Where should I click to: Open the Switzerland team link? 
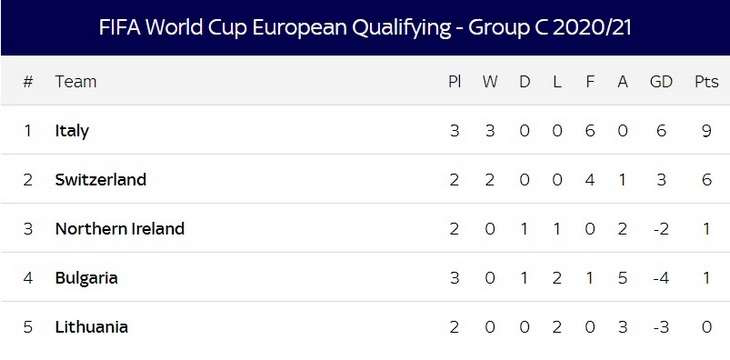coord(101,179)
